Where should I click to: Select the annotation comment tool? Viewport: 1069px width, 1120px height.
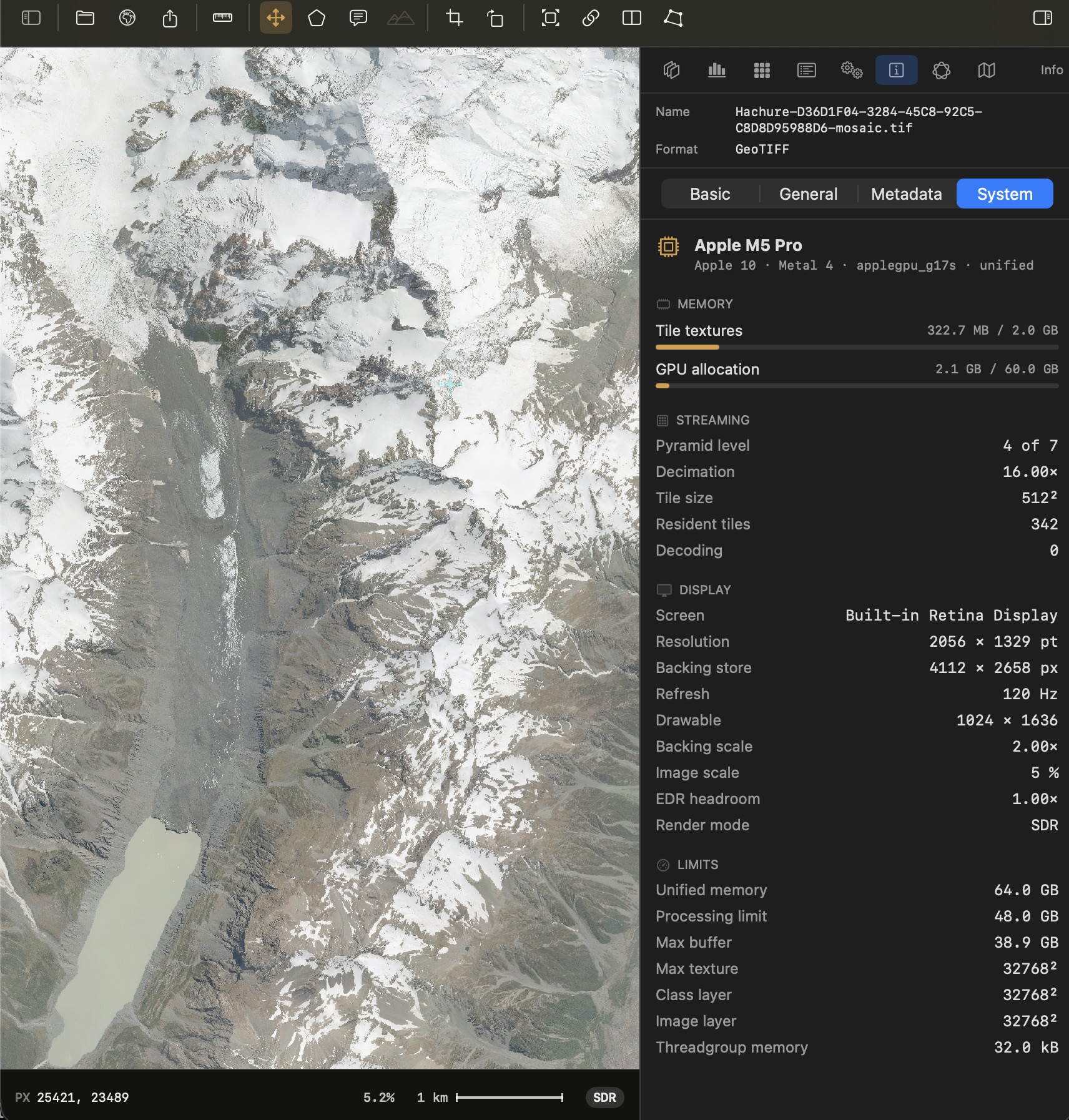click(x=358, y=18)
